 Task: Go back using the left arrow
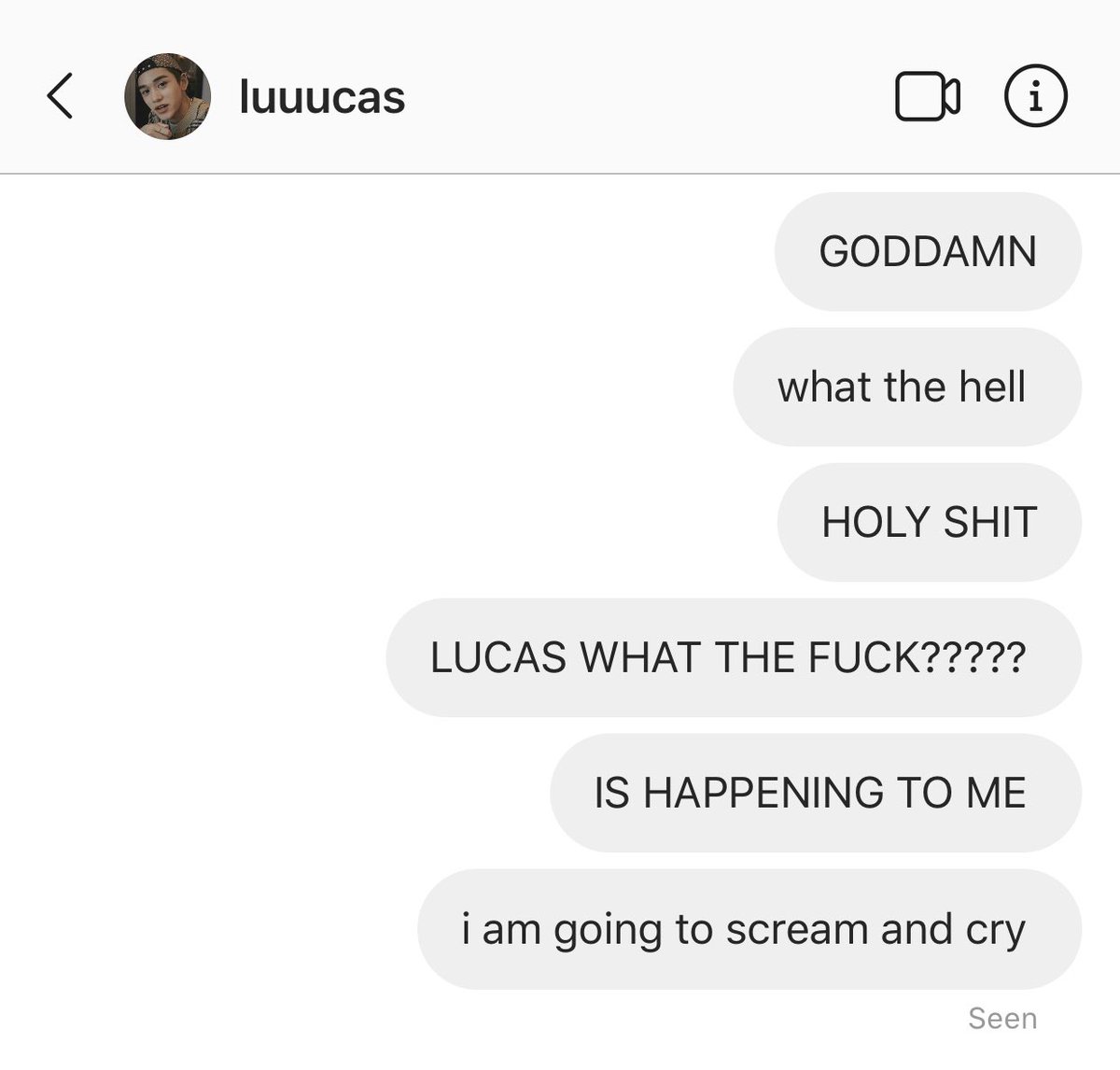coord(60,96)
